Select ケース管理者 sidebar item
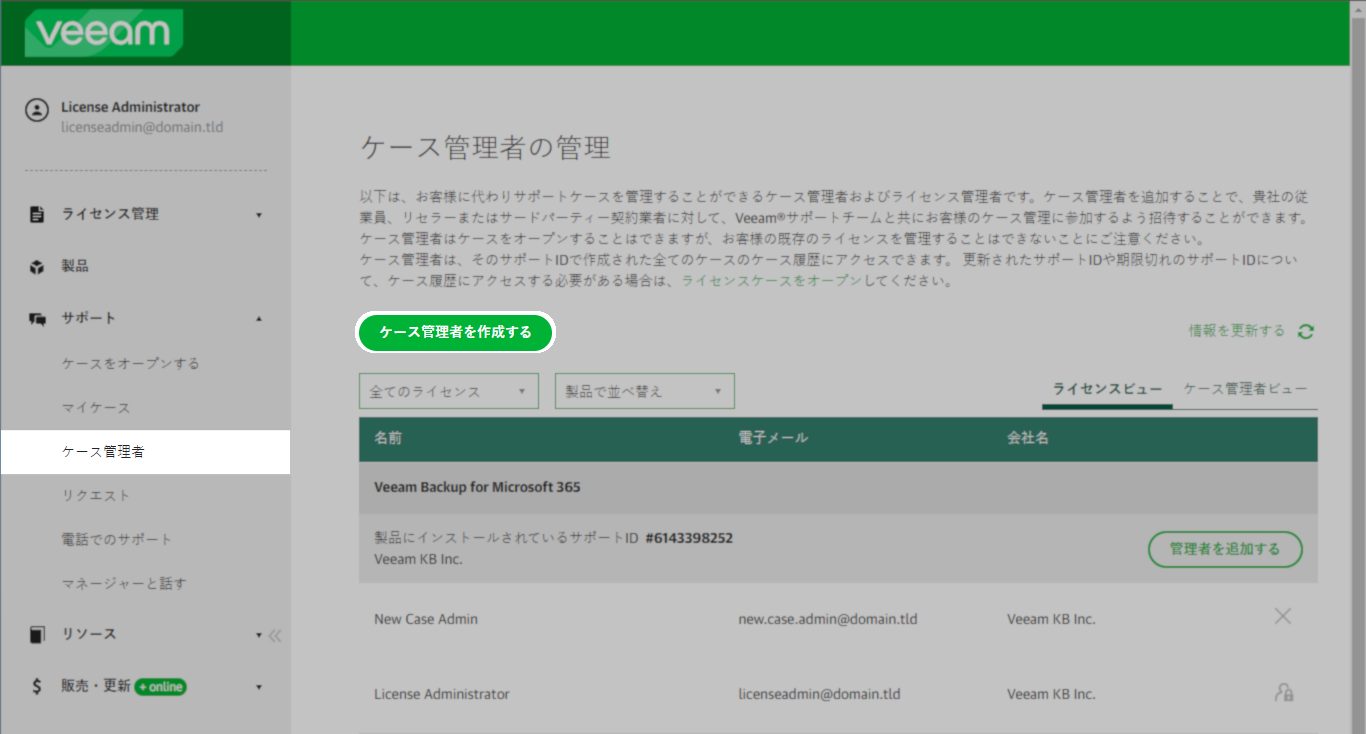1366x734 pixels. (145, 452)
